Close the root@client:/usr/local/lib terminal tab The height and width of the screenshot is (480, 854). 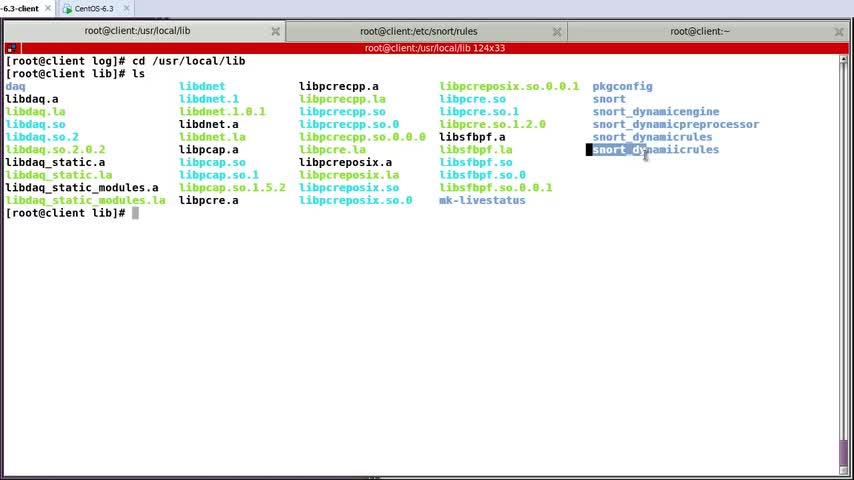click(x=276, y=32)
